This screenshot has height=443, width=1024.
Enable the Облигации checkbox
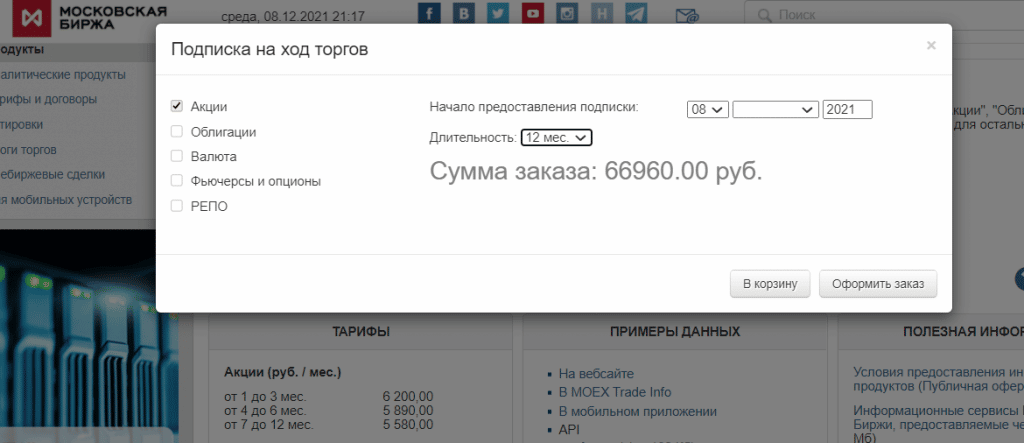click(176, 131)
